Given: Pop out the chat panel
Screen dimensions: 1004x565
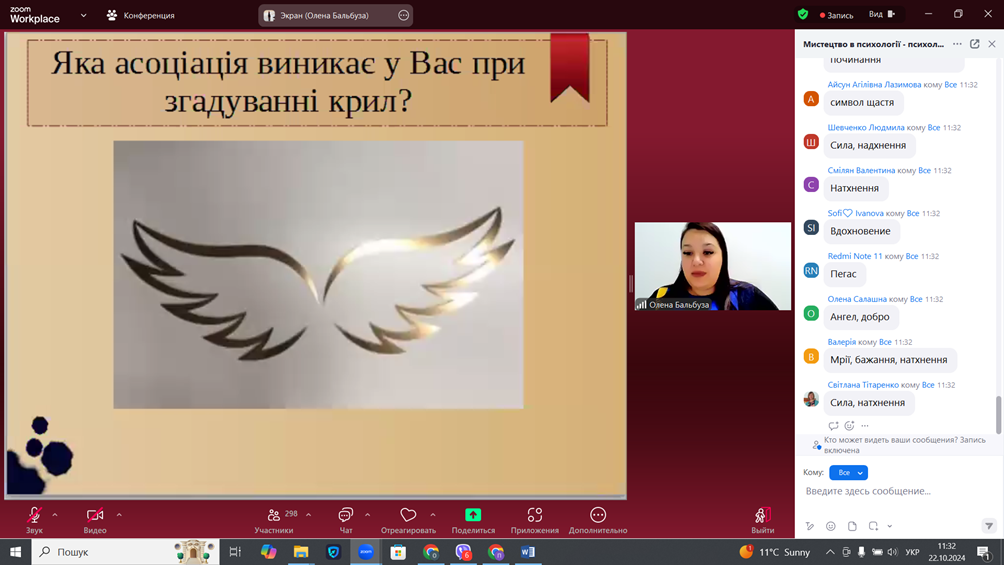Looking at the screenshot, I should click(975, 44).
